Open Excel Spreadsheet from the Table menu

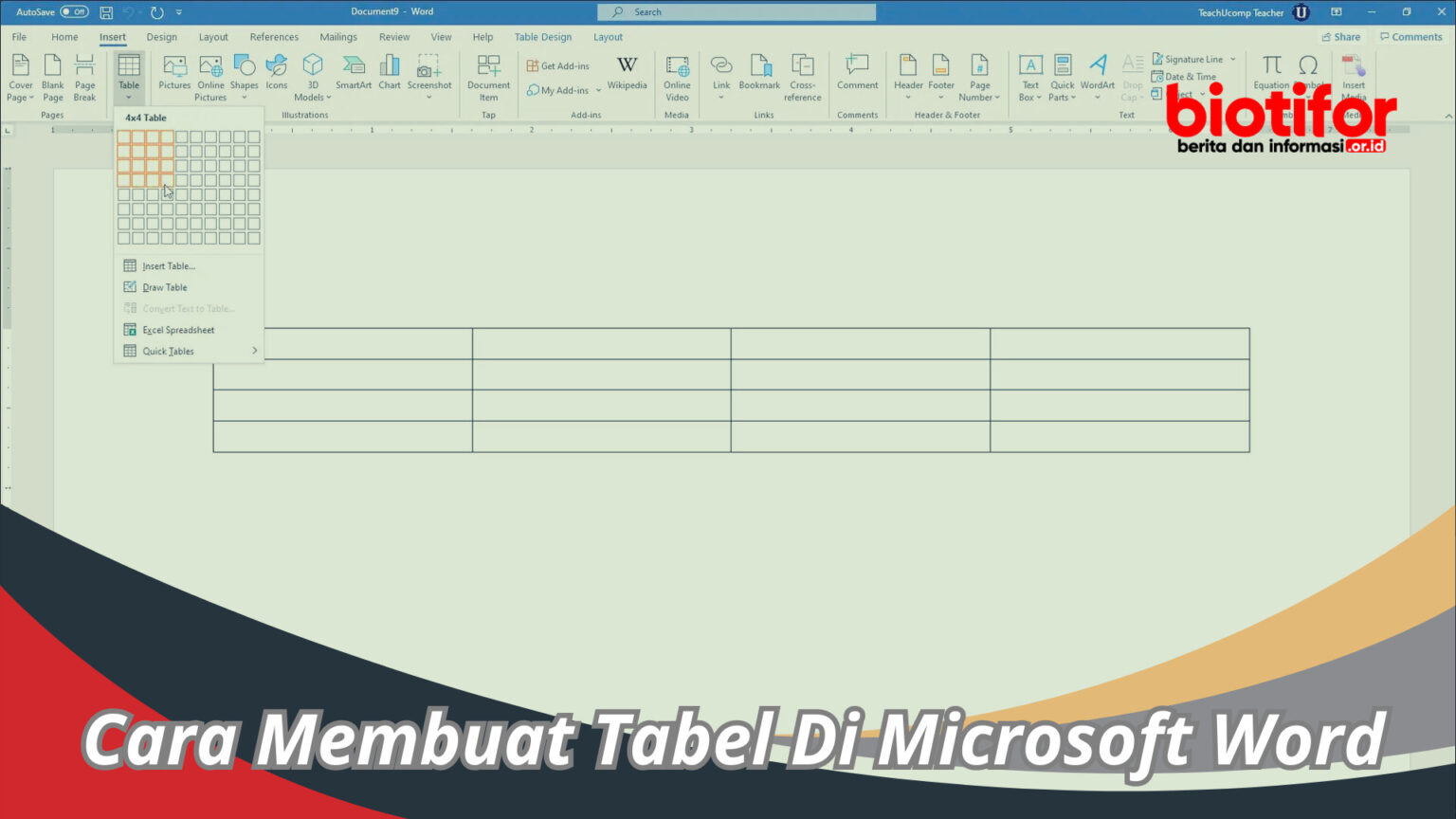point(178,329)
